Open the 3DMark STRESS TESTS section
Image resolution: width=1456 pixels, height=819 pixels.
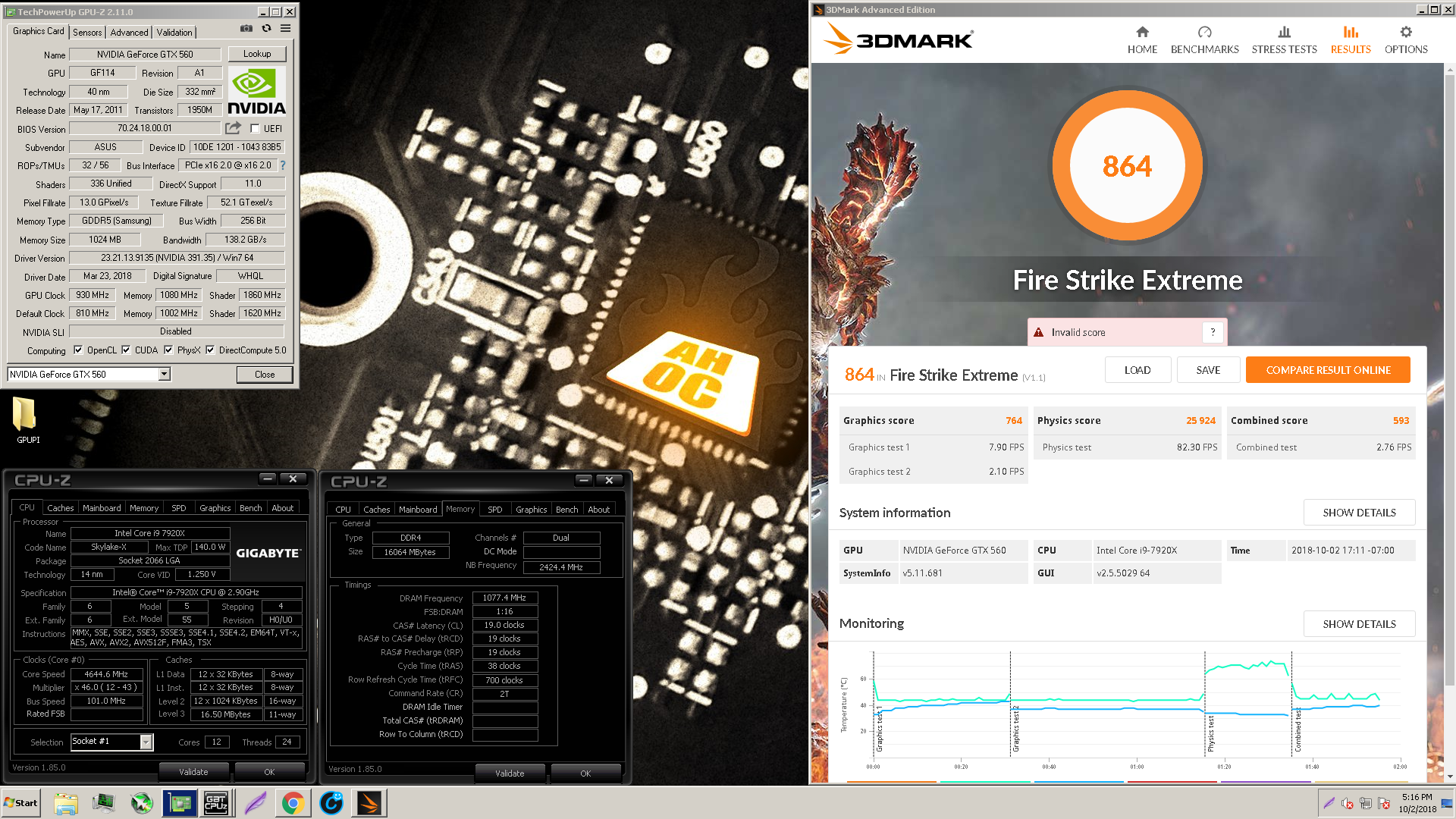1284,40
